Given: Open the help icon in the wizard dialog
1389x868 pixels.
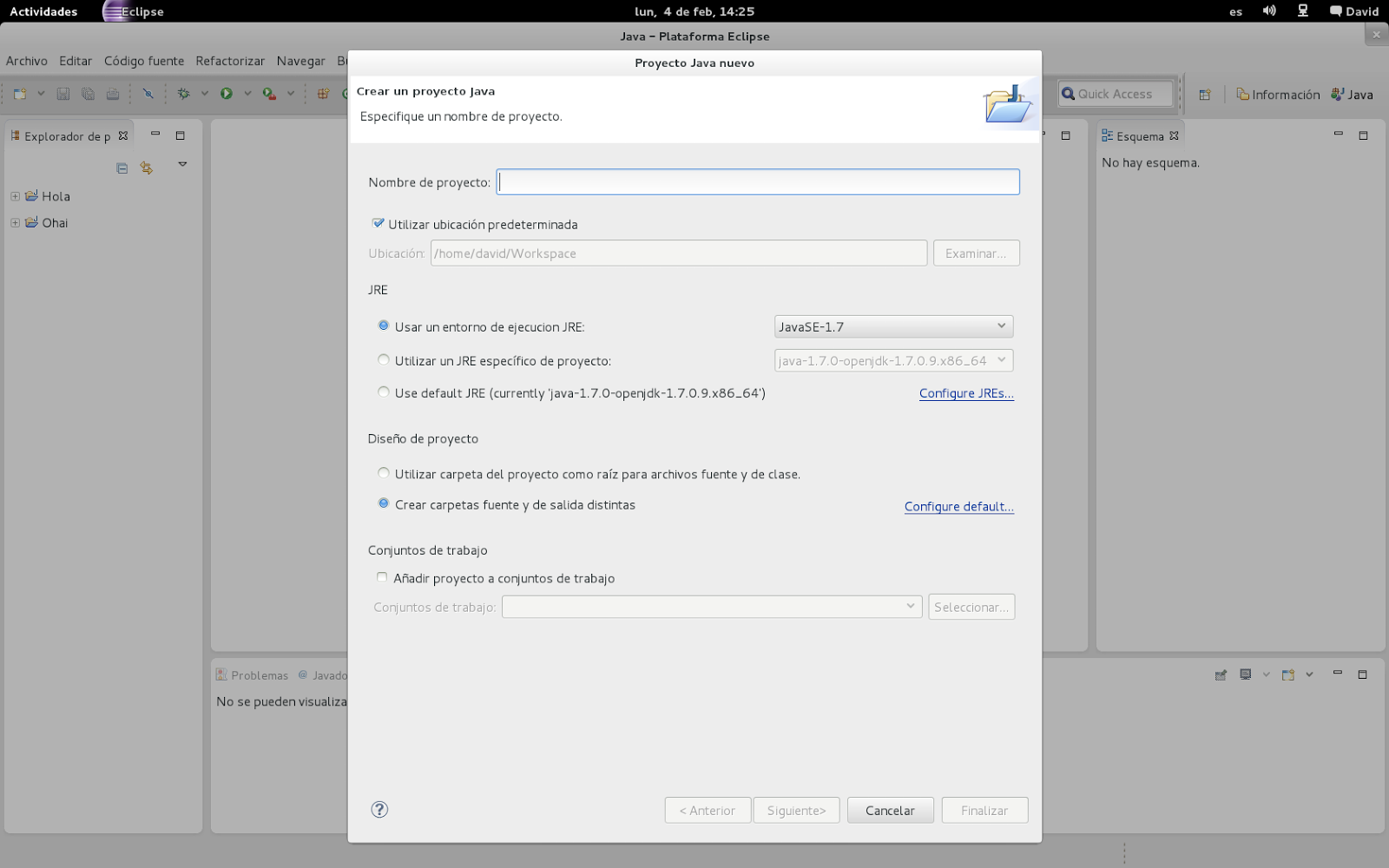Looking at the screenshot, I should pos(379,809).
